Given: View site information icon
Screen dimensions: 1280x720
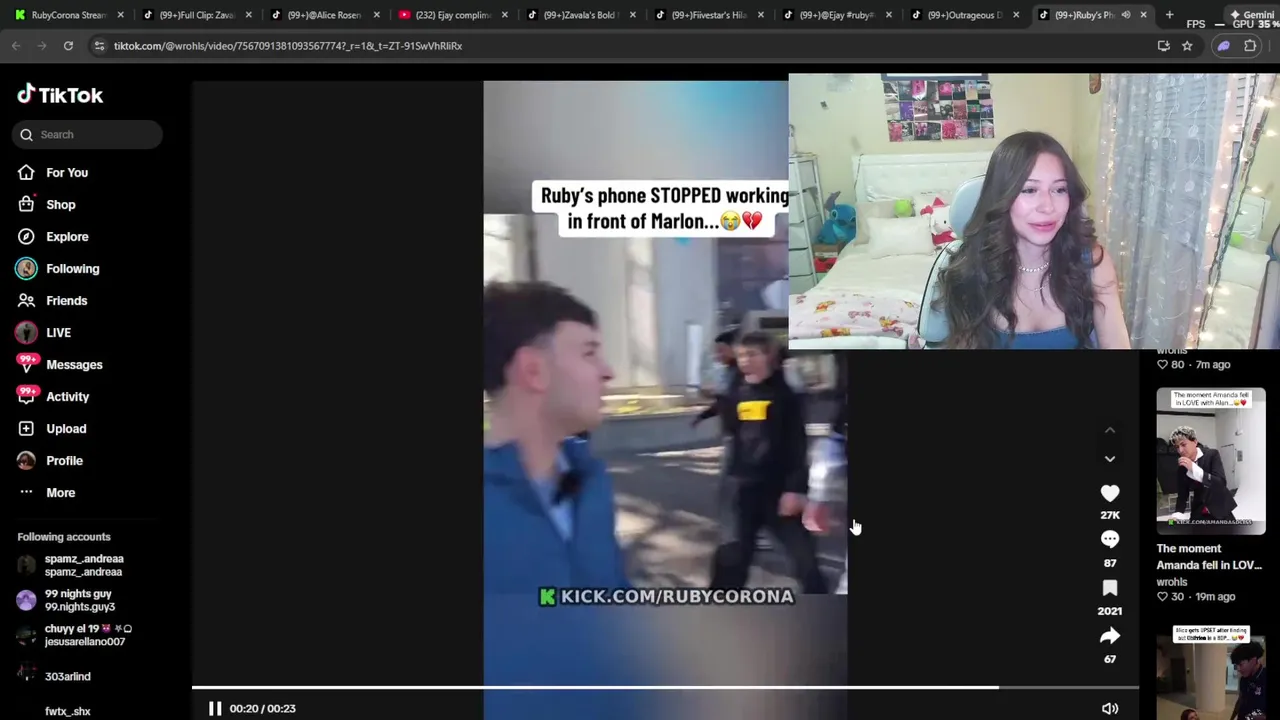Looking at the screenshot, I should coord(98,46).
